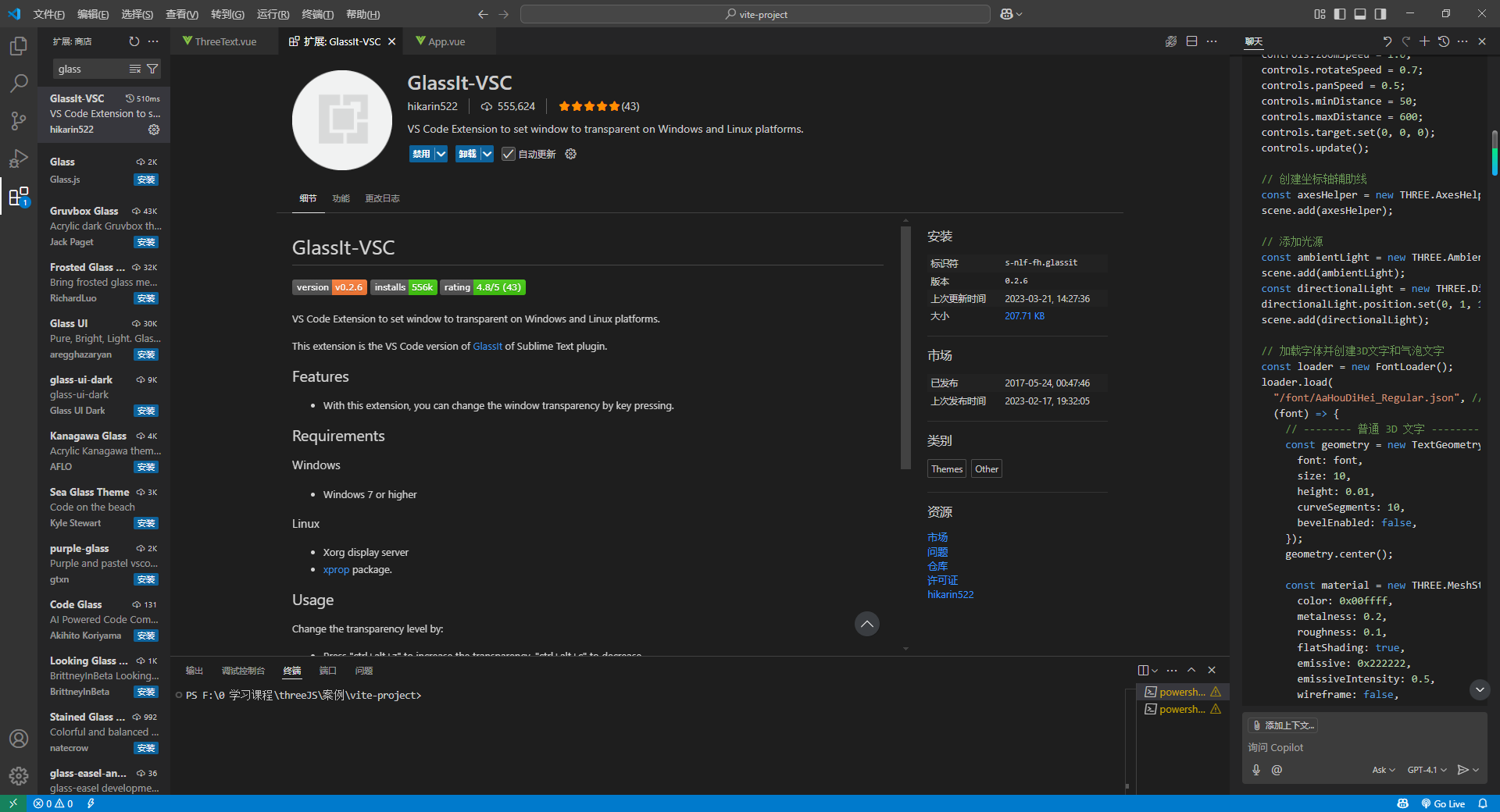1500x812 pixels.
Task: Split the editor layout
Action: [x=1191, y=41]
